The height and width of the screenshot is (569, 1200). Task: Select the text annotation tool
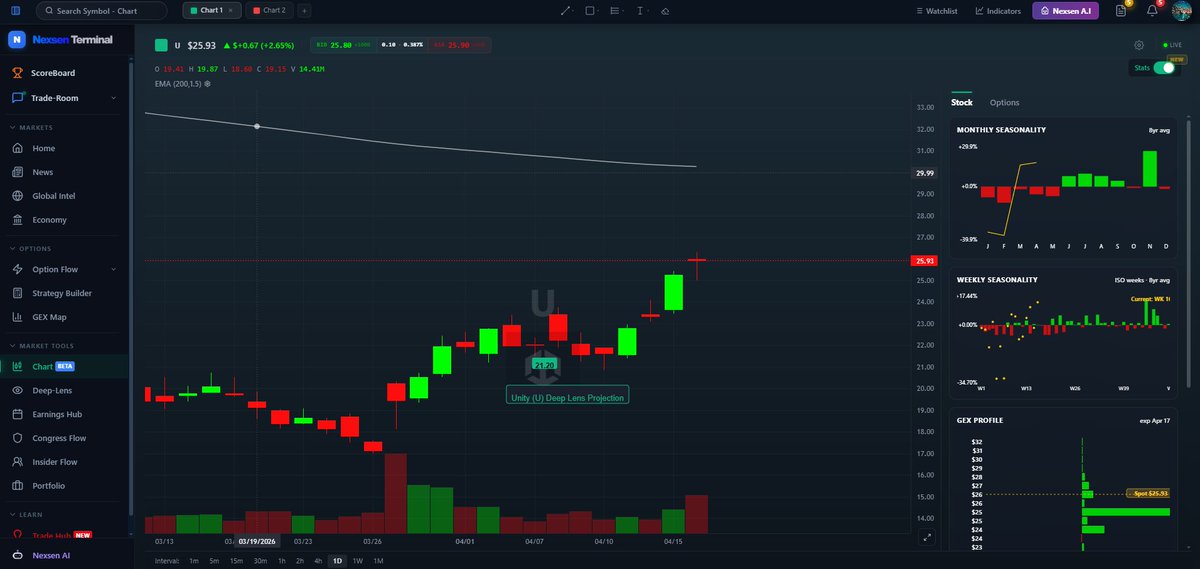click(640, 11)
